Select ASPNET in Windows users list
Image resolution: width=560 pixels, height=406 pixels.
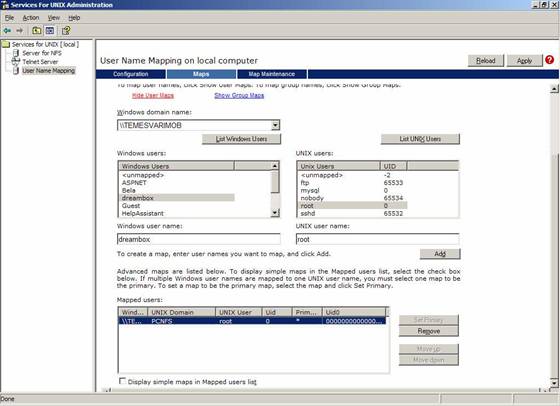coord(134,182)
